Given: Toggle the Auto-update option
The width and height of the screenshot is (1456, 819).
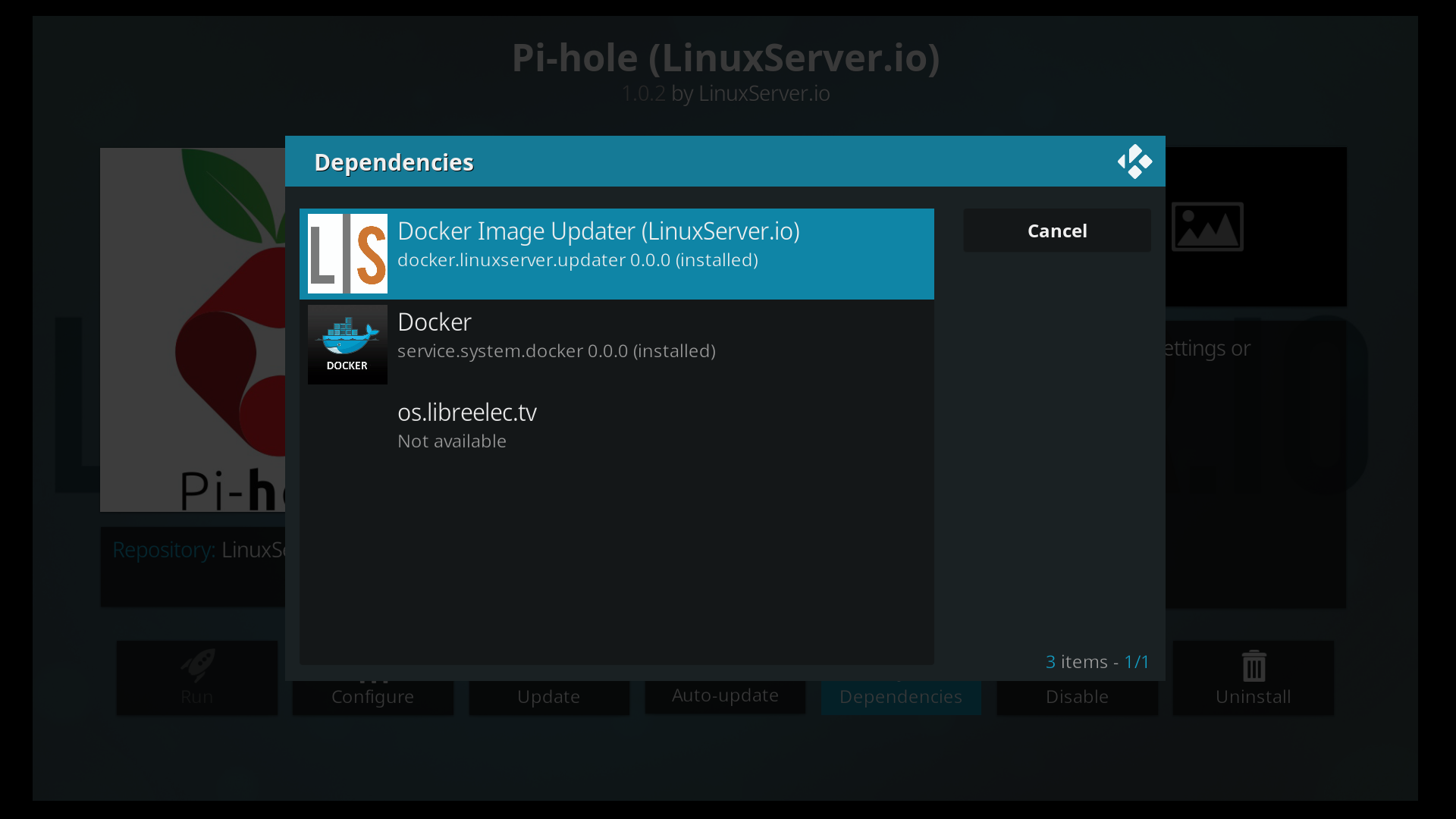Looking at the screenshot, I should [725, 695].
